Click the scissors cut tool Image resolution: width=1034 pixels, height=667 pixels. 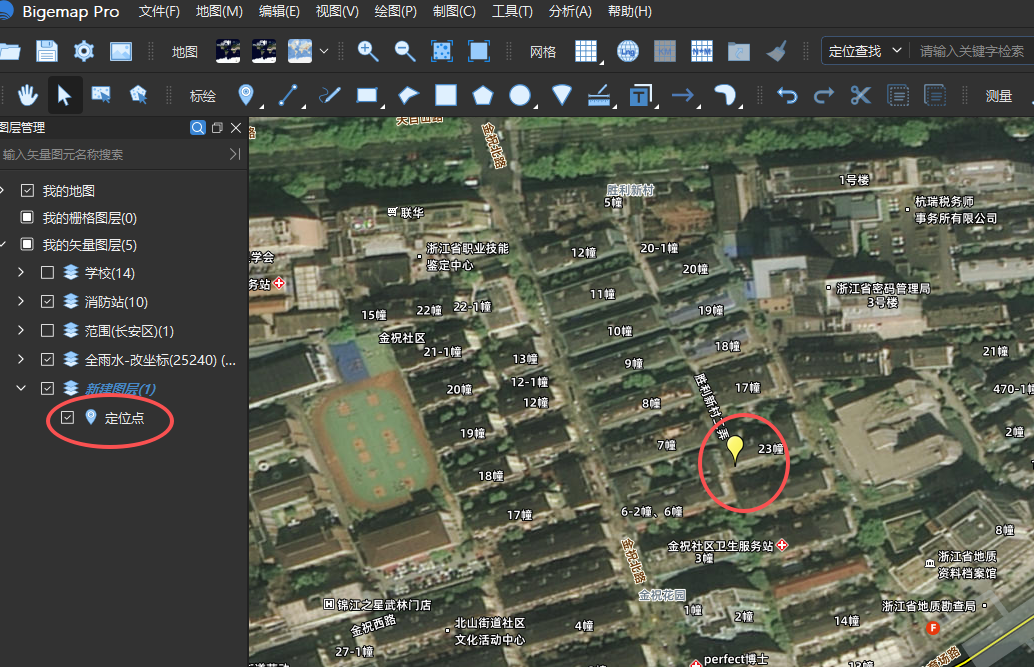(861, 96)
